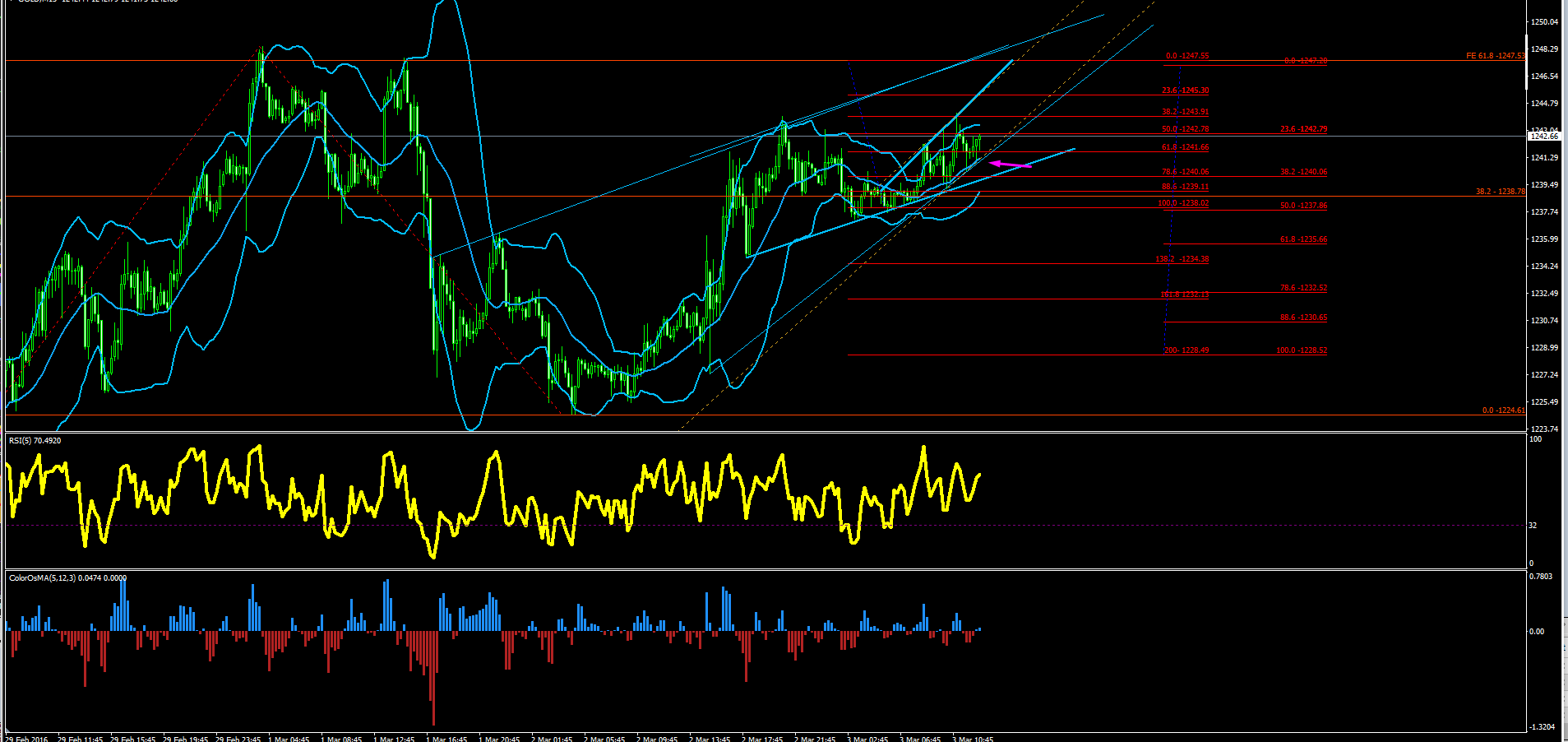Click extension label 161.8 1232.13

click(1184, 294)
